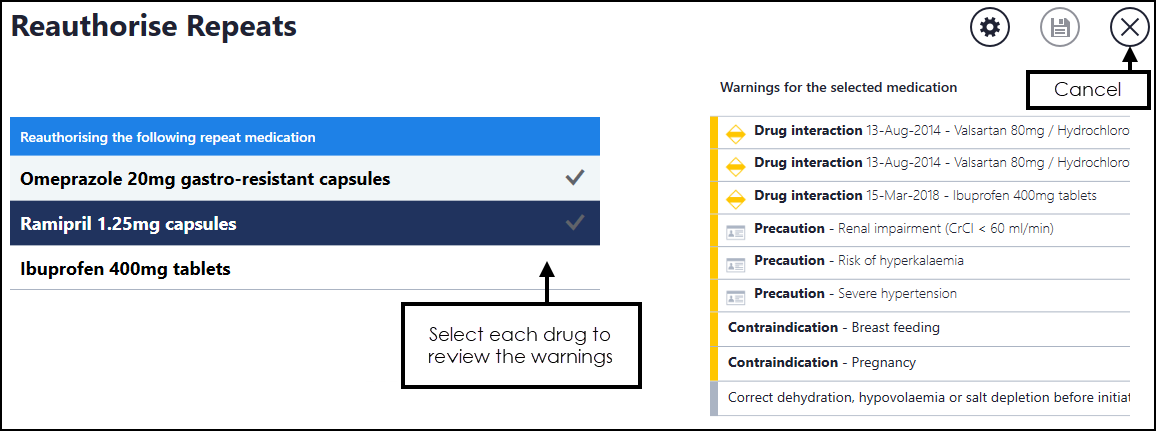This screenshot has height=431, width=1156.
Task: Select Omeprazole 20mg gastro-resistant capsules
Action: (x=205, y=179)
